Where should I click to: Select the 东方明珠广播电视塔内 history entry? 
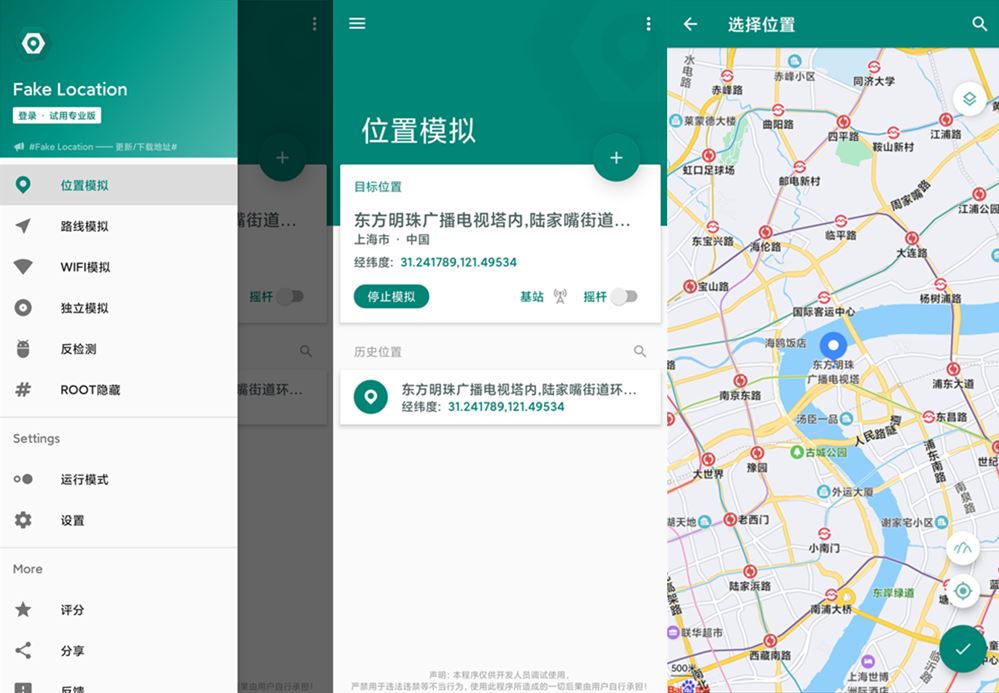(500, 397)
